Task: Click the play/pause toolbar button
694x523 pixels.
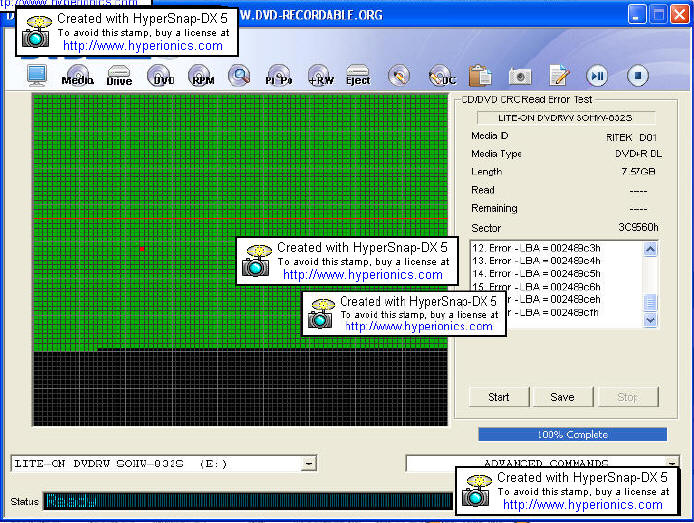Action: click(597, 76)
